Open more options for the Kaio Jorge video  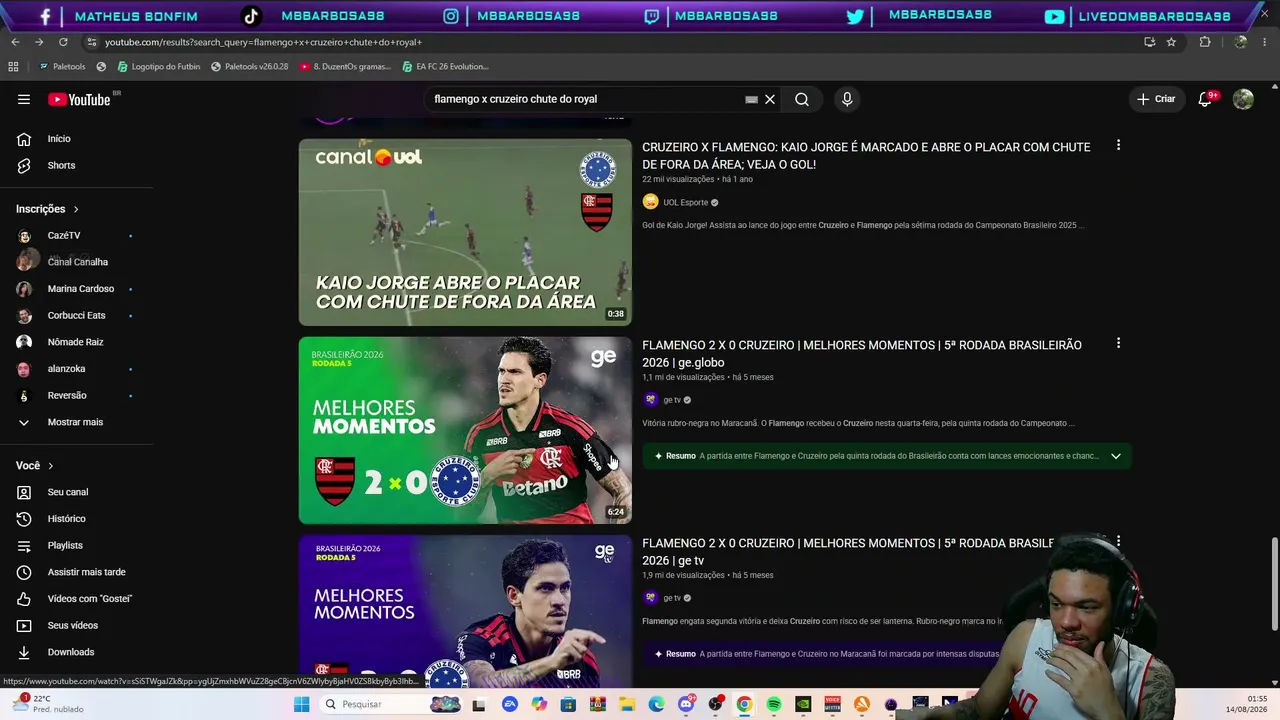coord(1118,146)
